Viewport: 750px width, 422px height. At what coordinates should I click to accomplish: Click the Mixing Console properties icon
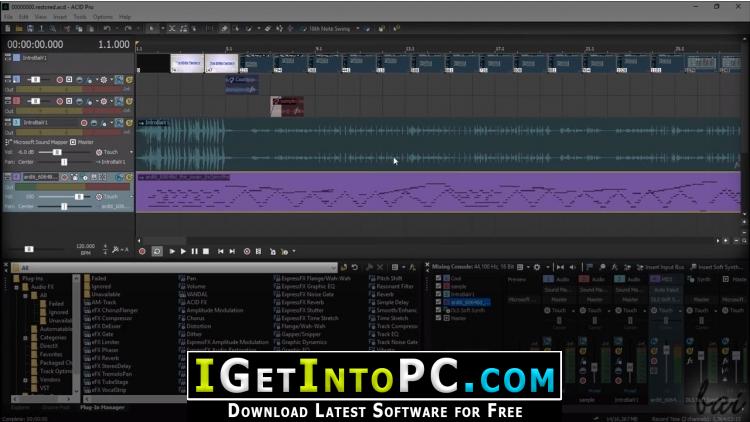pos(520,267)
